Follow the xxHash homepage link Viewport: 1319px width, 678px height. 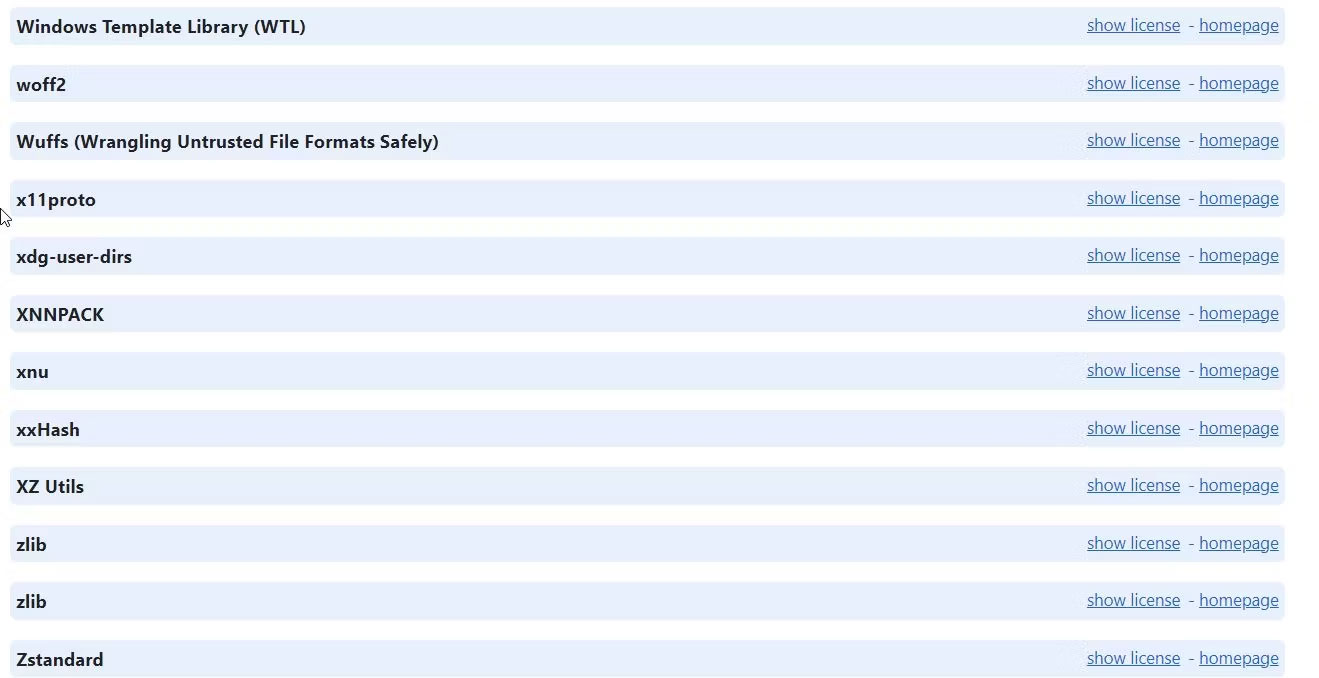(x=1238, y=428)
